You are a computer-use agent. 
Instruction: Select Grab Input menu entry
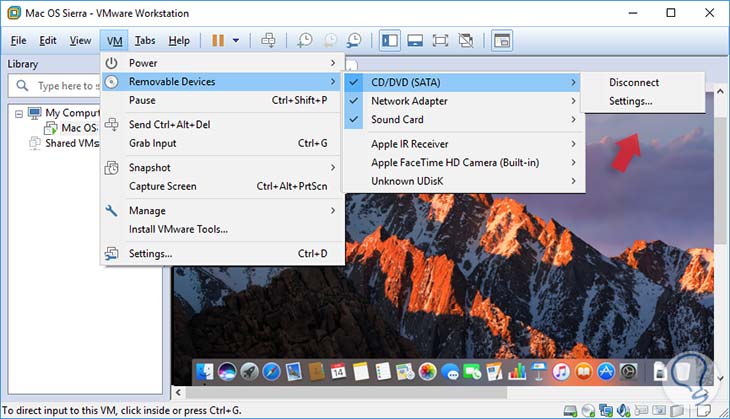pyautogui.click(x=223, y=143)
